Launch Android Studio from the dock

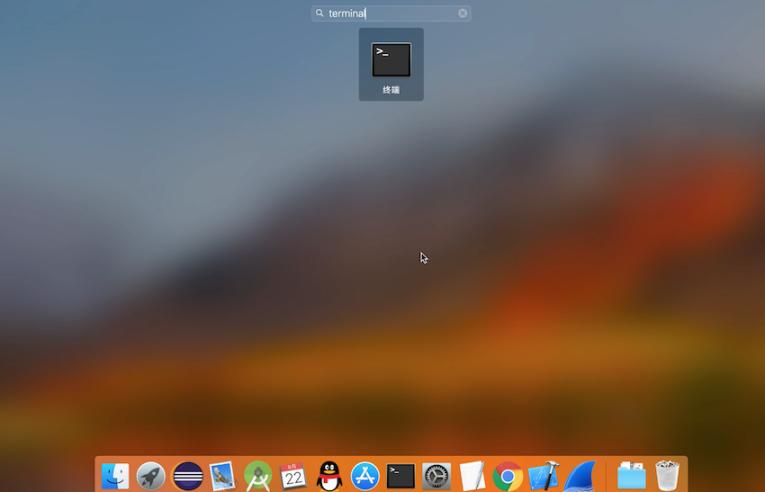[x=258, y=475]
